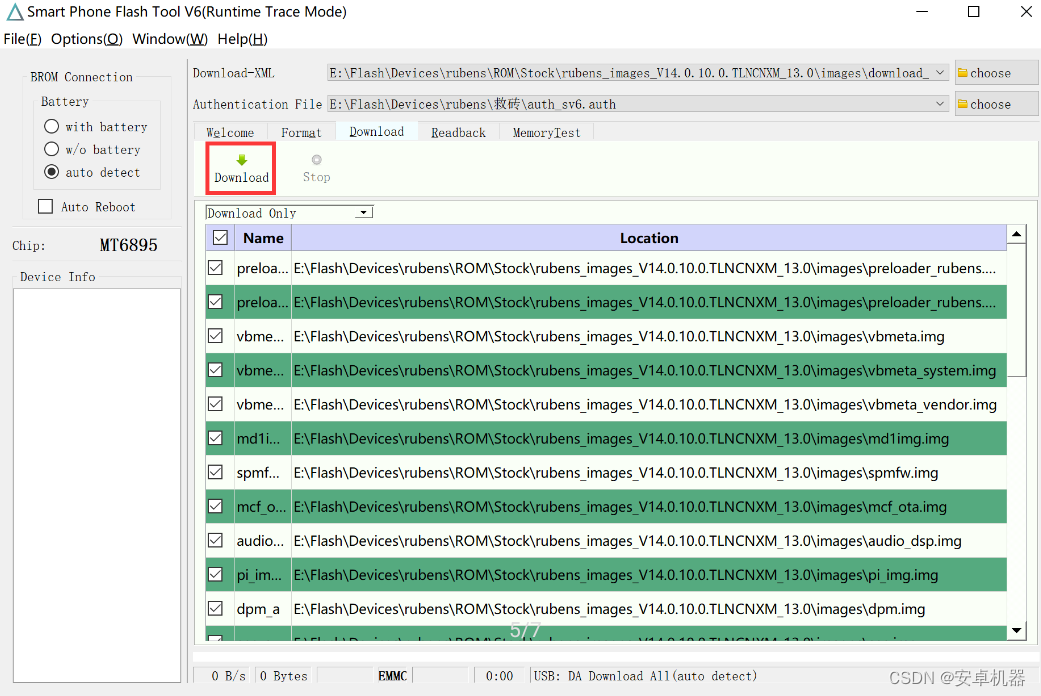This screenshot has height=696, width=1041.
Task: Toggle the select-all checkbox in table header
Action: click(220, 238)
